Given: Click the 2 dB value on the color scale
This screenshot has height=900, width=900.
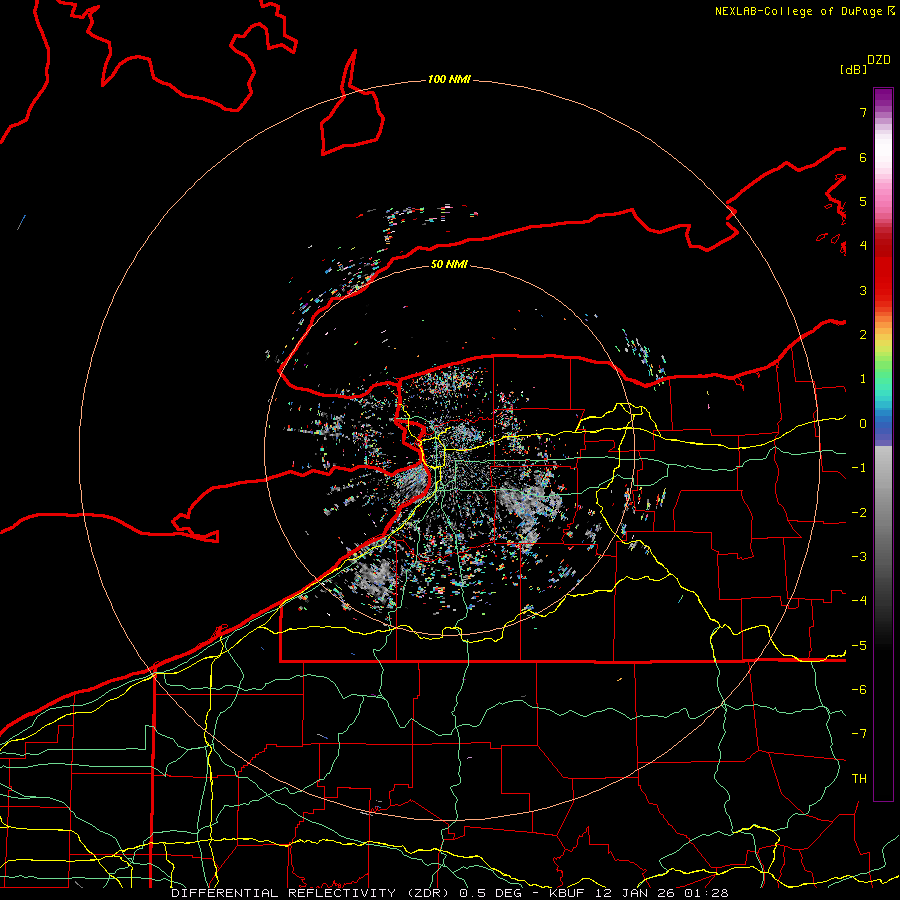Looking at the screenshot, I should pos(863,335).
